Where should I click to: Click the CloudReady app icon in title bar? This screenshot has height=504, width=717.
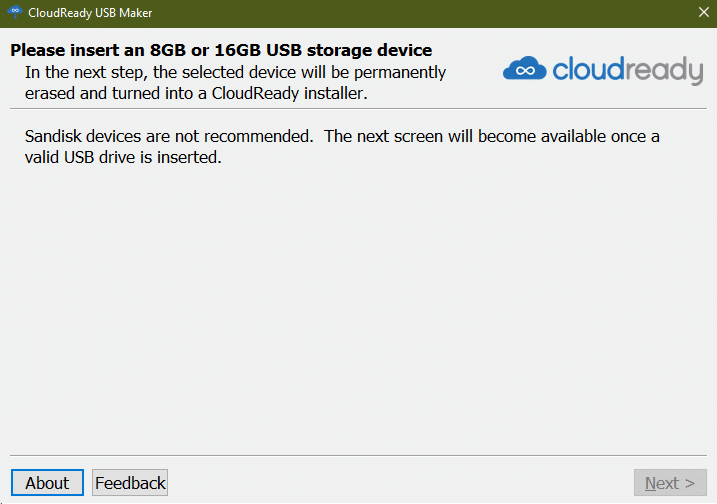[14, 12]
